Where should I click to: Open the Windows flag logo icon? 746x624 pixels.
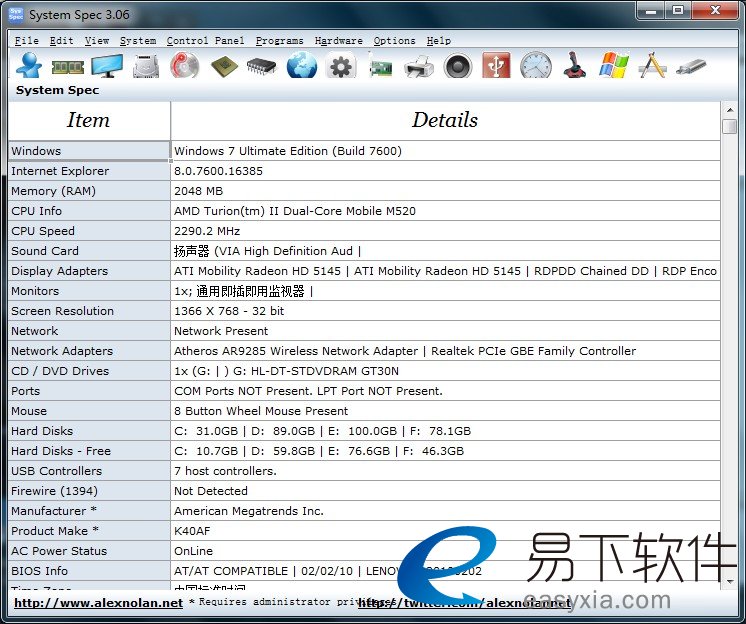coord(614,65)
